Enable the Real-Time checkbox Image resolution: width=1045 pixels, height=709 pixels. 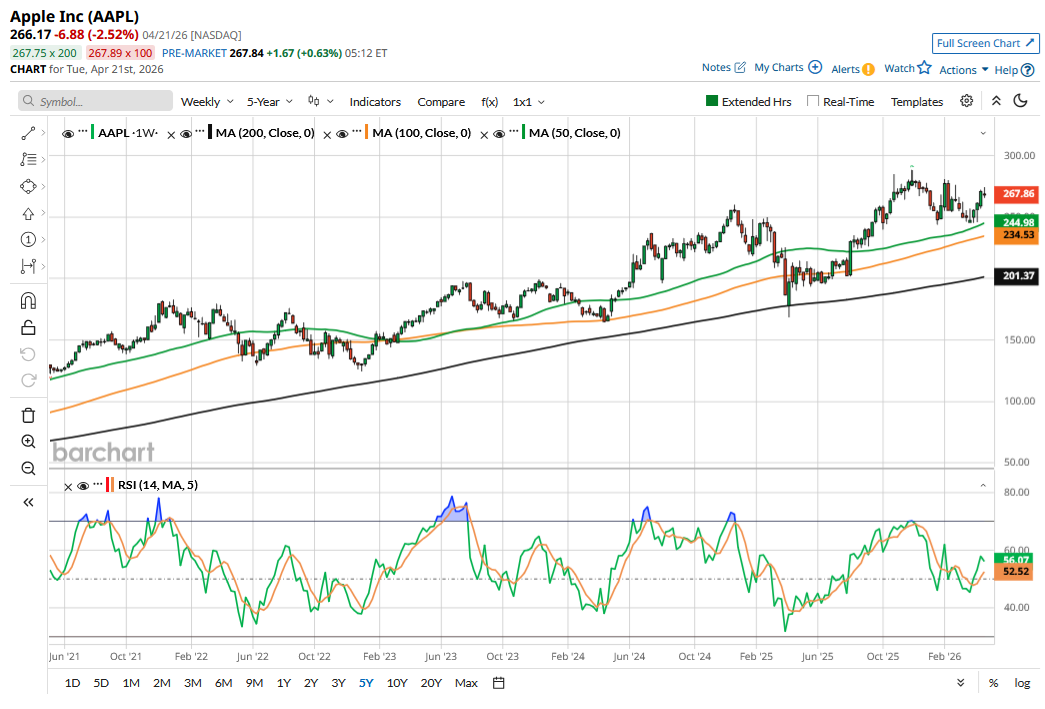point(813,101)
